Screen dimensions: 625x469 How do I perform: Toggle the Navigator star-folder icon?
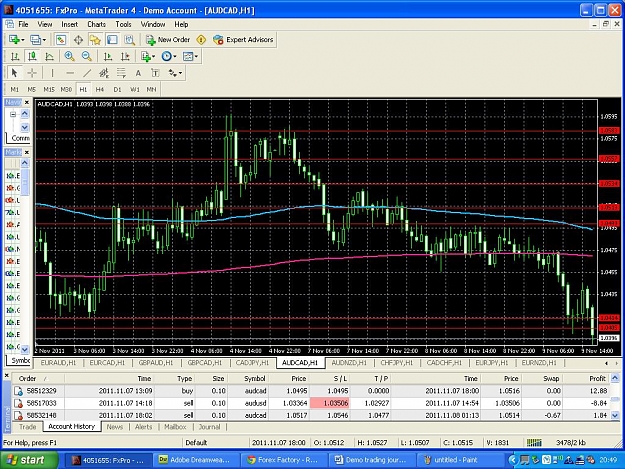click(95, 40)
